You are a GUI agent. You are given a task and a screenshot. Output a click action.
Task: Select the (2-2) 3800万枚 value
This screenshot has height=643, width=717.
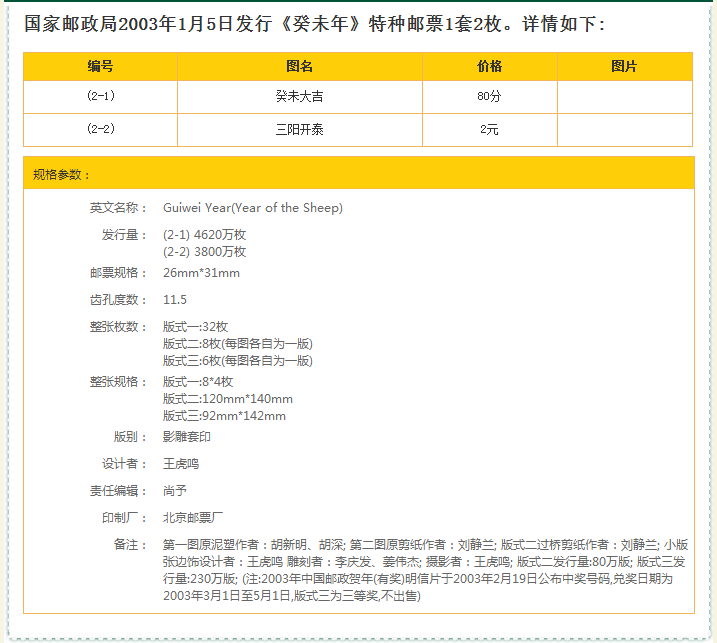(x=204, y=252)
